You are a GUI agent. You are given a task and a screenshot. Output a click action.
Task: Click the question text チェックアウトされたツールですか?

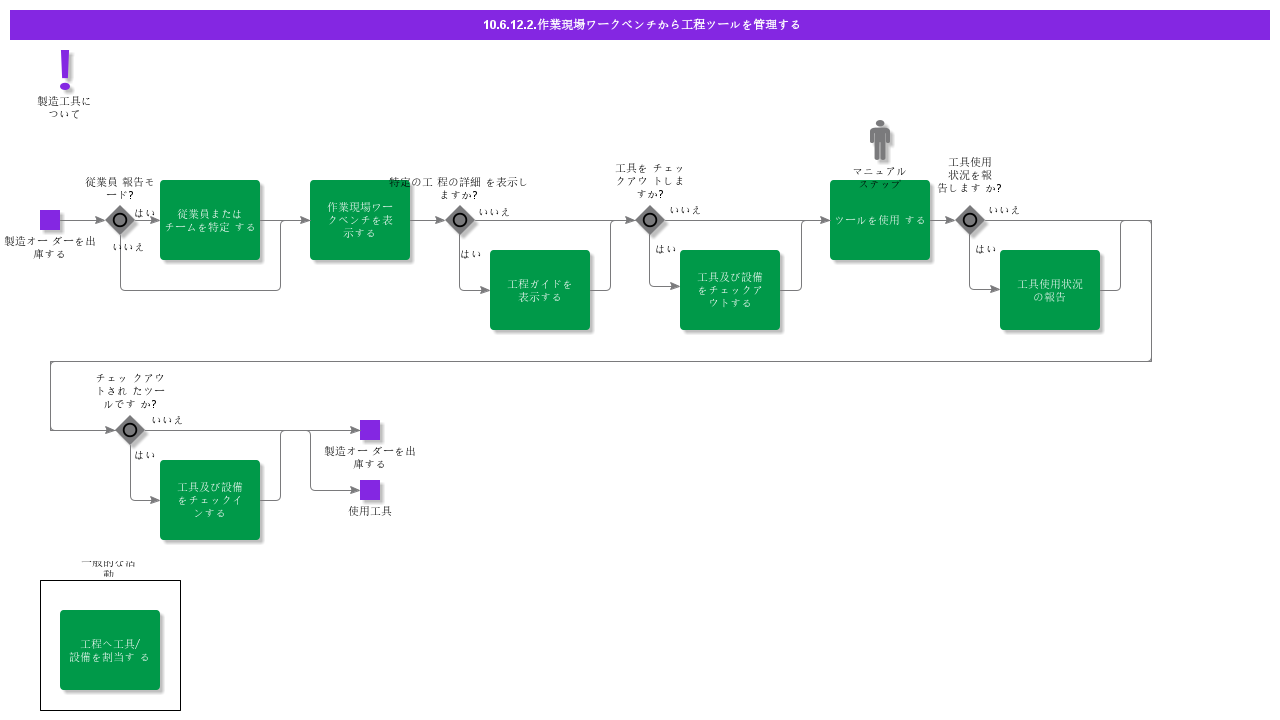click(x=130, y=391)
